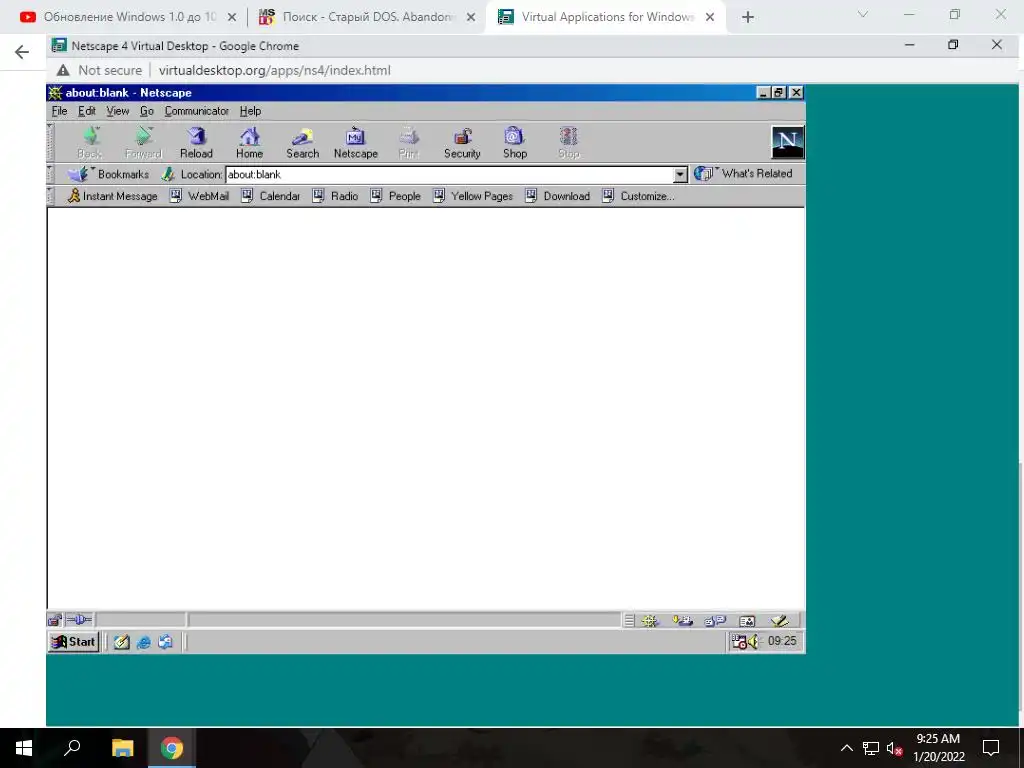Collapse the navigation toolbar grip handle
Screen dimensions: 1024x768
click(x=50, y=142)
